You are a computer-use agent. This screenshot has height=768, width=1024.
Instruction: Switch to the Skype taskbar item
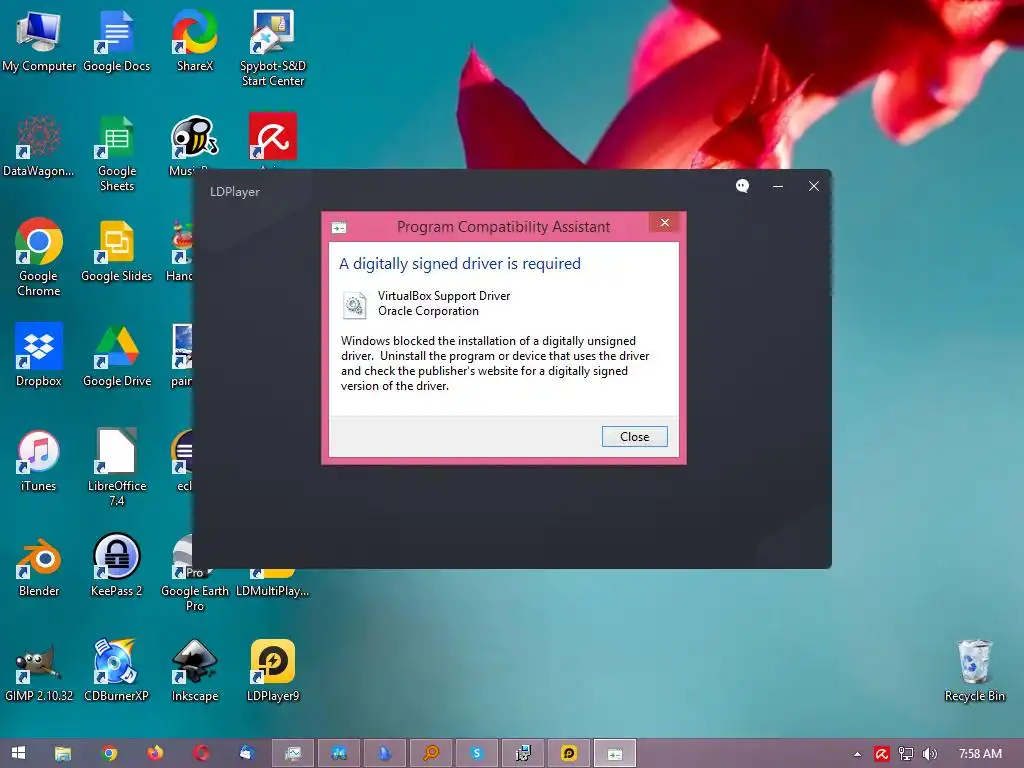[x=477, y=754]
